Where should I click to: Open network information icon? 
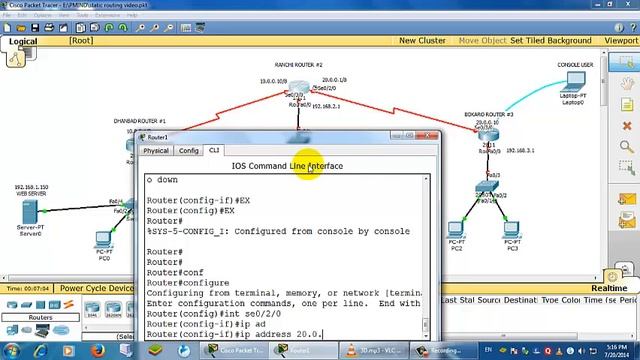pyautogui.click(x=619, y=28)
